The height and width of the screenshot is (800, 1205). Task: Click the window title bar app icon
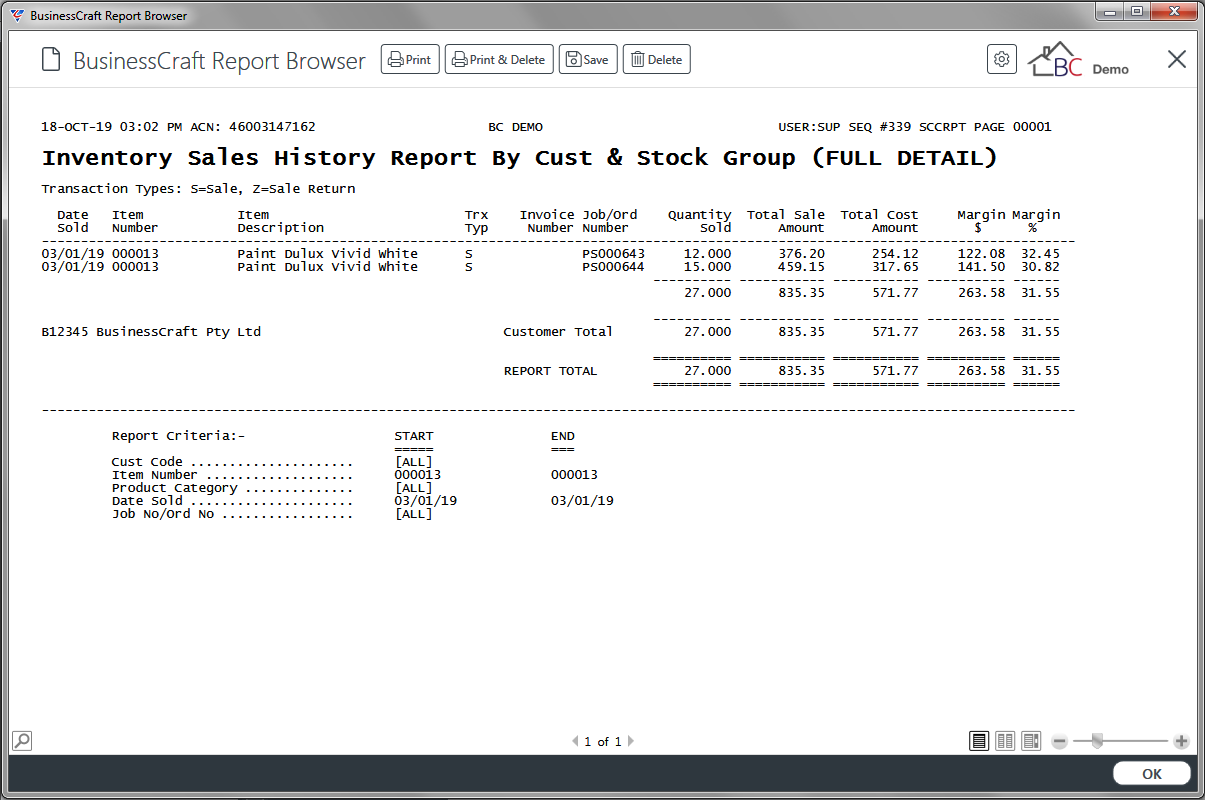(x=17, y=16)
